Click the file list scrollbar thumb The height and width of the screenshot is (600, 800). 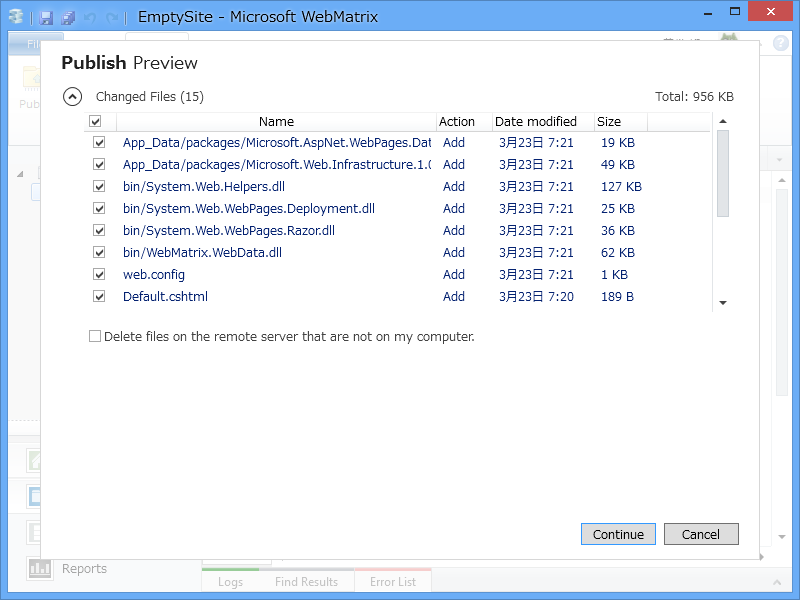pyautogui.click(x=722, y=173)
